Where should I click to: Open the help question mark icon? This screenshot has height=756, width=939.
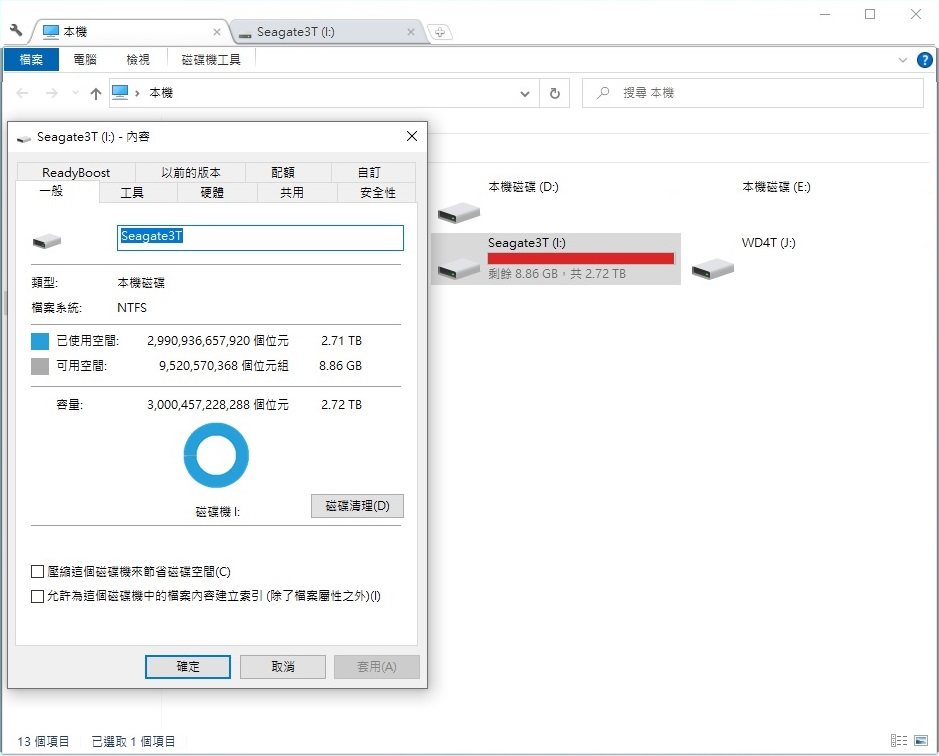[925, 60]
